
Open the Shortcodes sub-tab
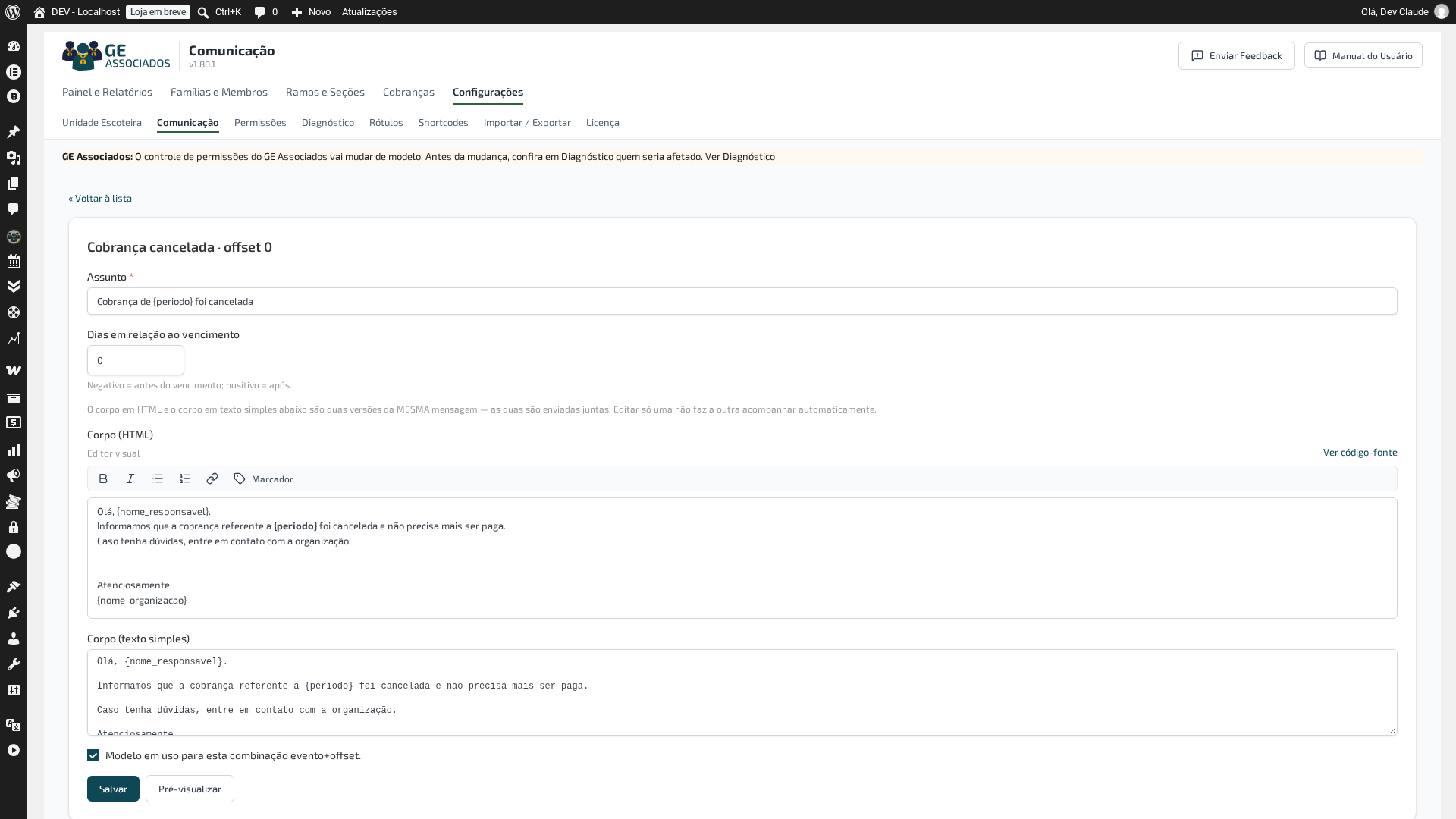coord(444,122)
